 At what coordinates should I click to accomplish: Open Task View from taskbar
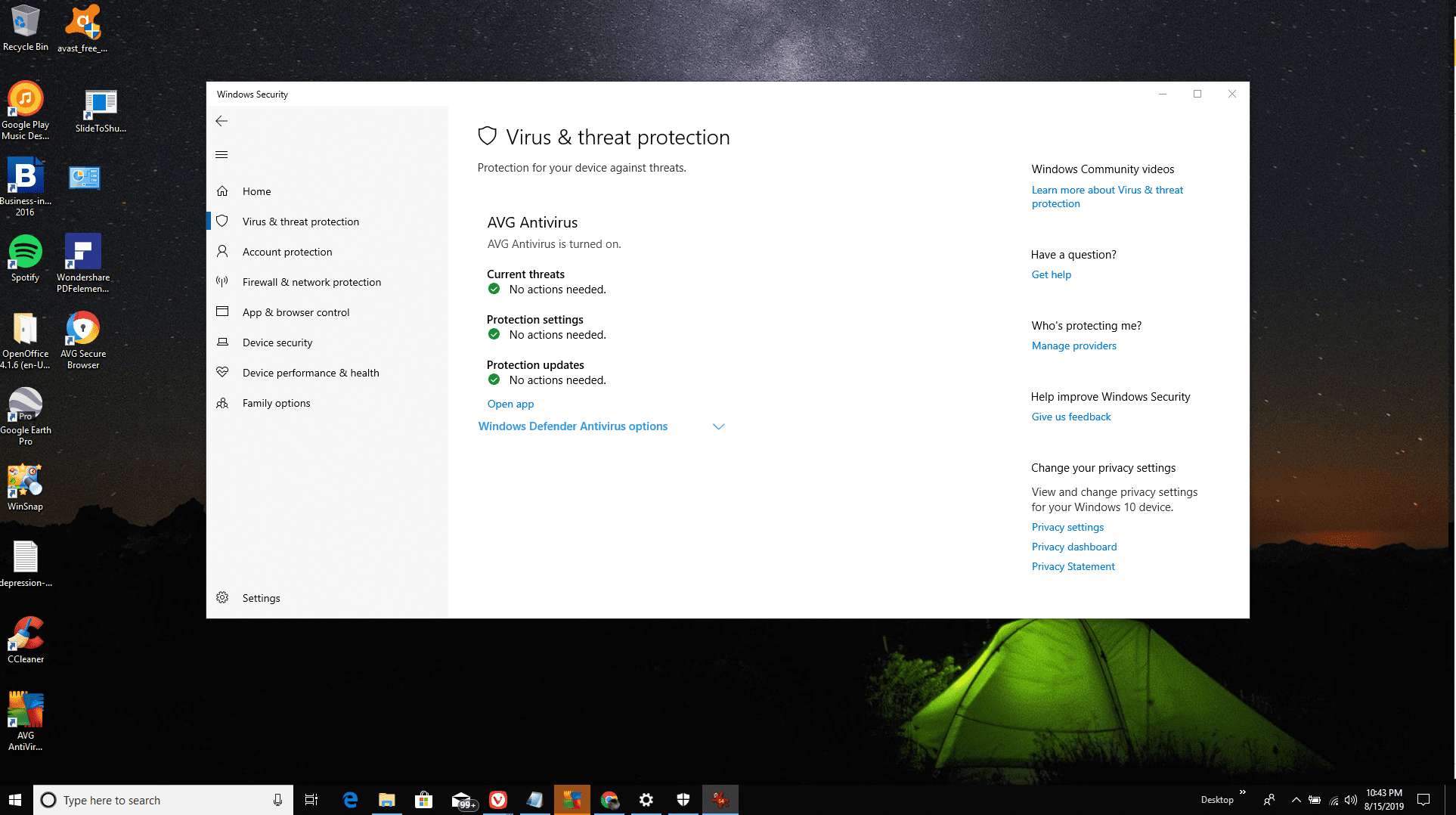tap(311, 800)
